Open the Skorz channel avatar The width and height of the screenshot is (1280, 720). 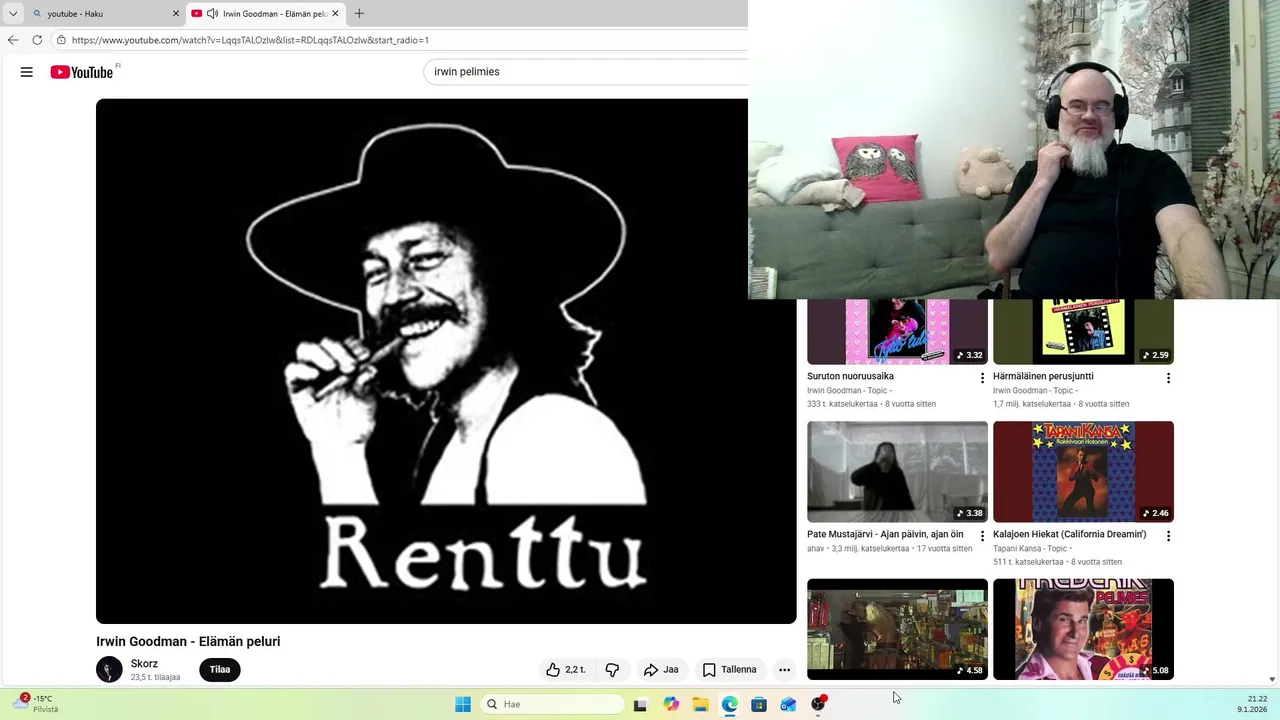[x=109, y=670]
